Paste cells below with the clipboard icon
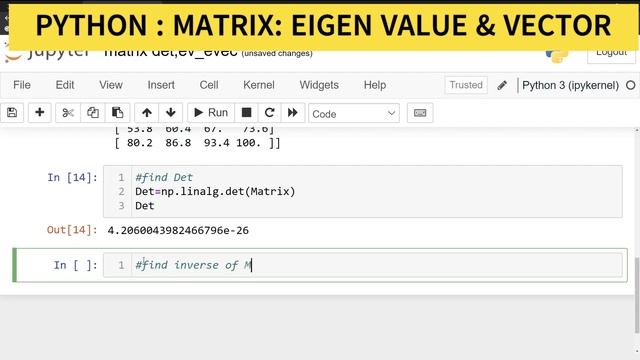Image resolution: width=640 pixels, height=360 pixels. point(118,113)
